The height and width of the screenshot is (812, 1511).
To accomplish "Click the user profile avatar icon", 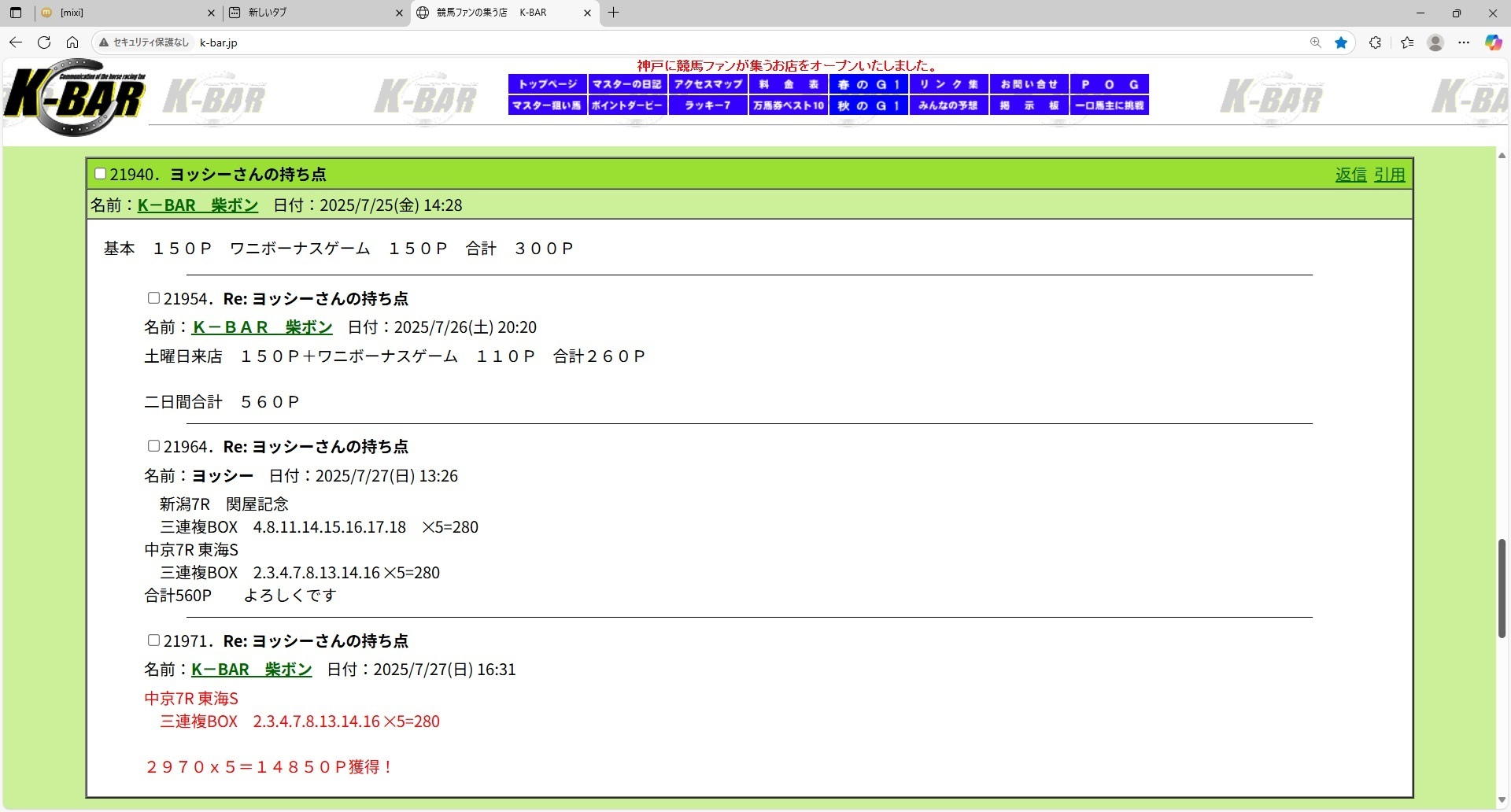I will pos(1435,42).
